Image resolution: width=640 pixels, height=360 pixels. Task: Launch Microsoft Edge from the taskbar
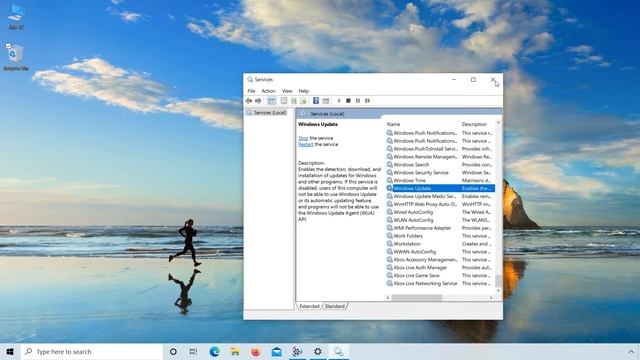(x=214, y=351)
